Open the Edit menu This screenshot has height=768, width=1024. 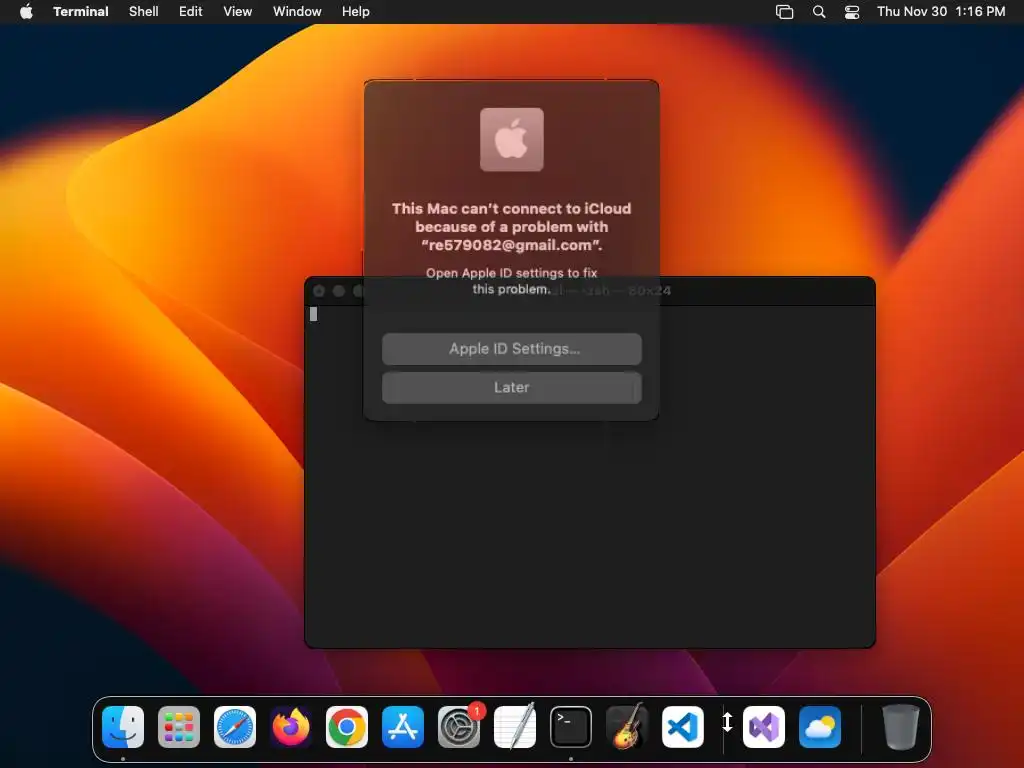click(191, 11)
